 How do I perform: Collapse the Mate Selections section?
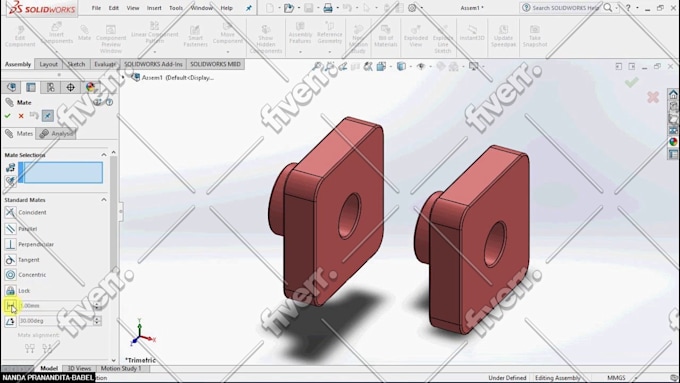[104, 155]
